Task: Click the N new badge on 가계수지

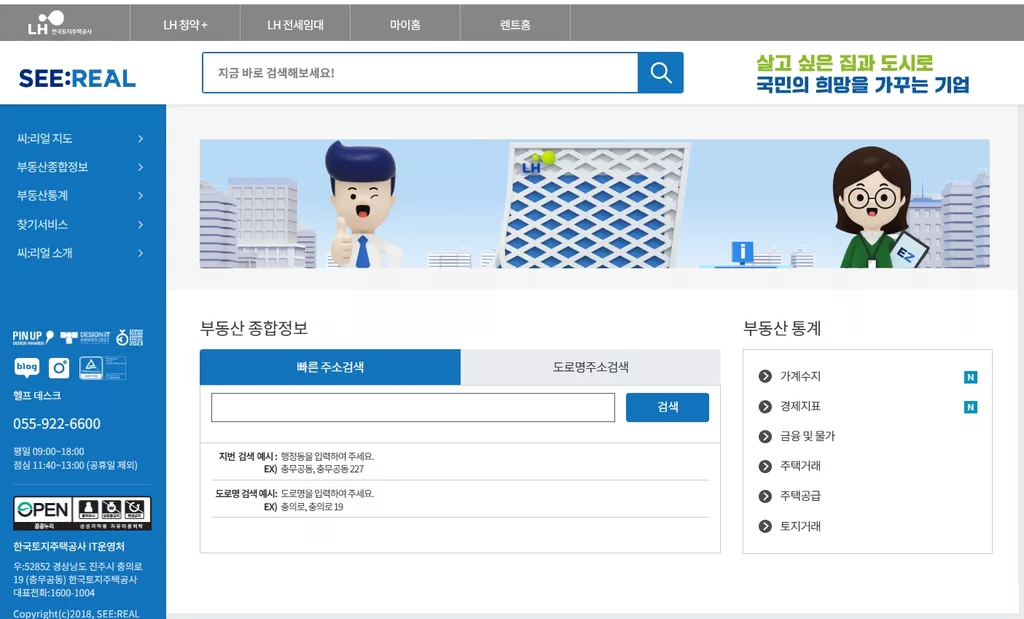Action: click(970, 377)
